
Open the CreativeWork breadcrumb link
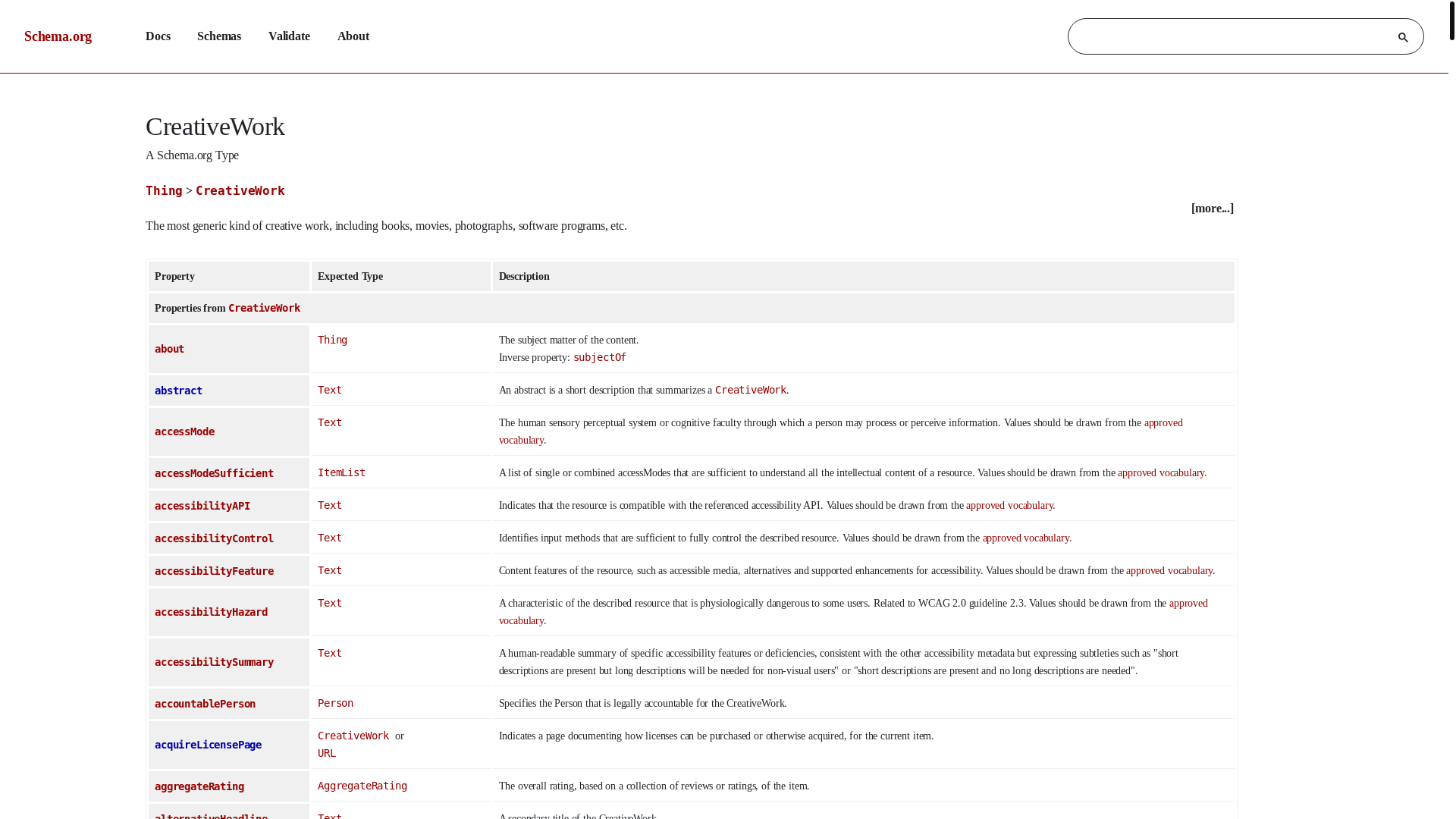[x=240, y=191]
